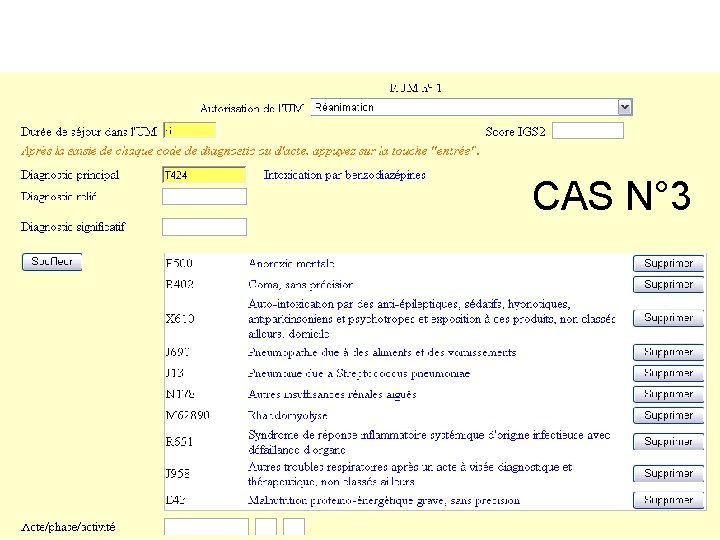Click the Réanimation value in combo box

pos(344,107)
